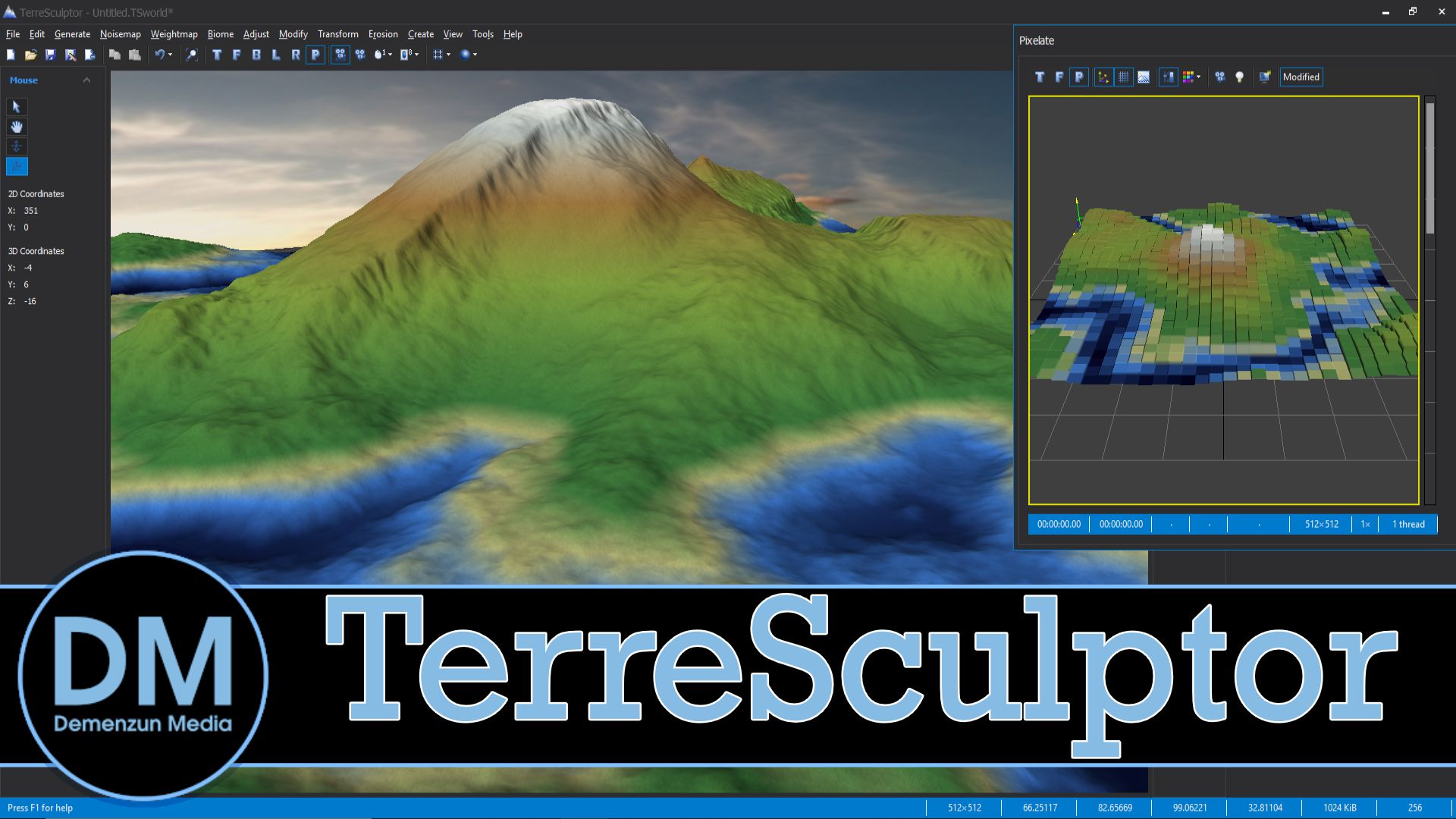
Task: Click the second camera icon in the main toolbar
Action: (360, 55)
